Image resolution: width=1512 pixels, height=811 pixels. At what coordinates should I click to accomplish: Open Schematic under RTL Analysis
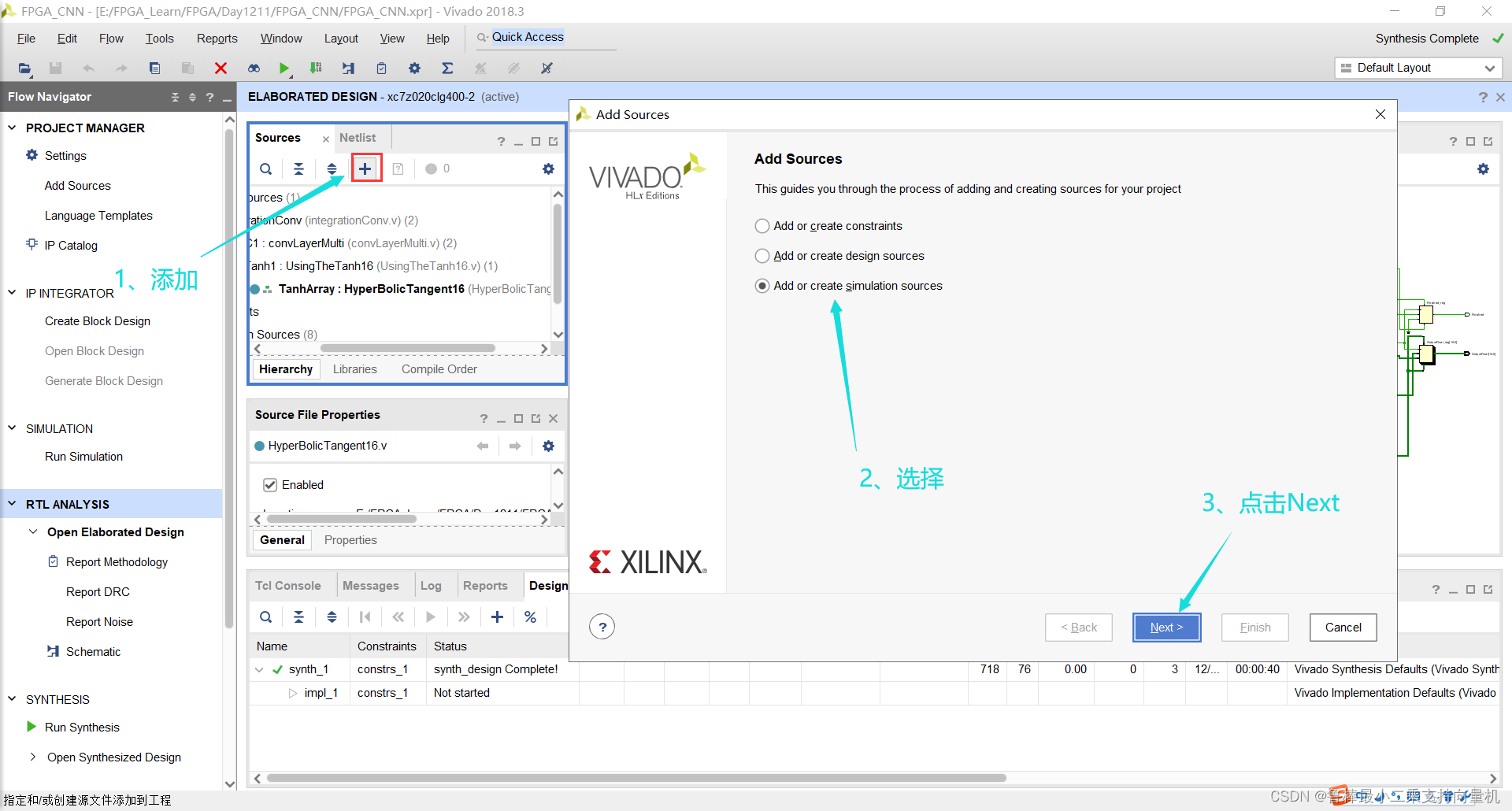93,652
